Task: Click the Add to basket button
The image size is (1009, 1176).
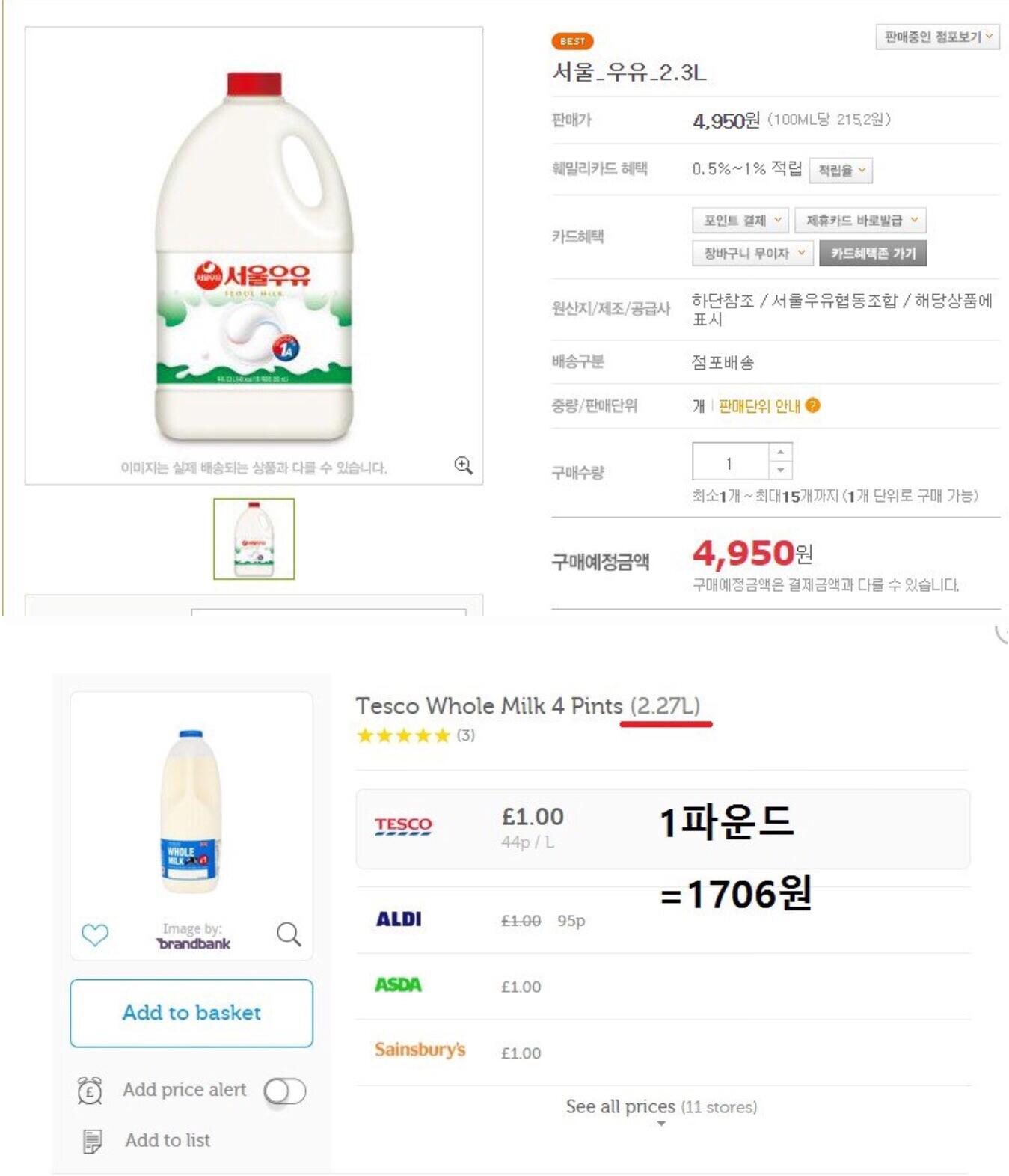Action: coord(191,1013)
